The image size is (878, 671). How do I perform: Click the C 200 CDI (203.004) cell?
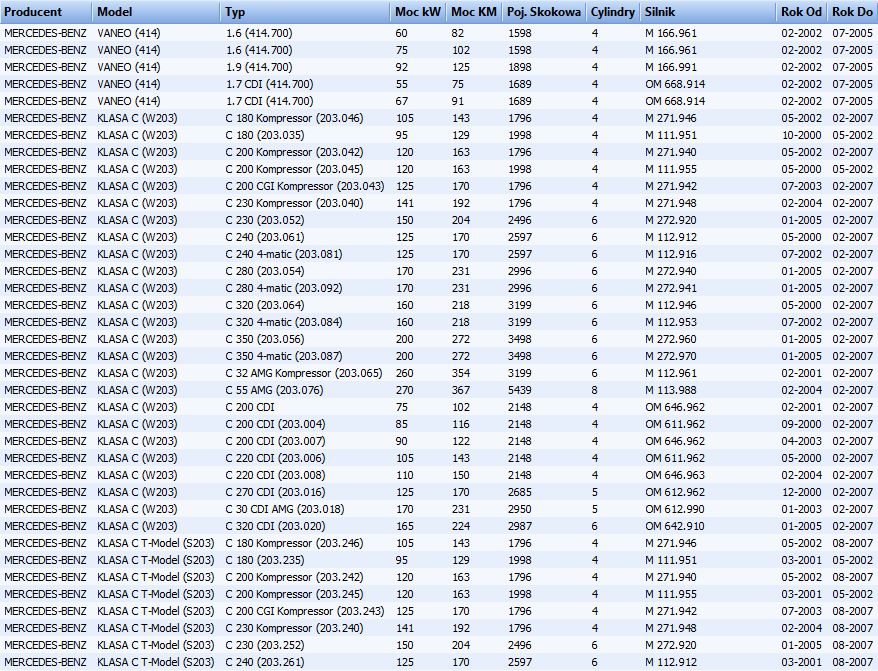pos(275,424)
